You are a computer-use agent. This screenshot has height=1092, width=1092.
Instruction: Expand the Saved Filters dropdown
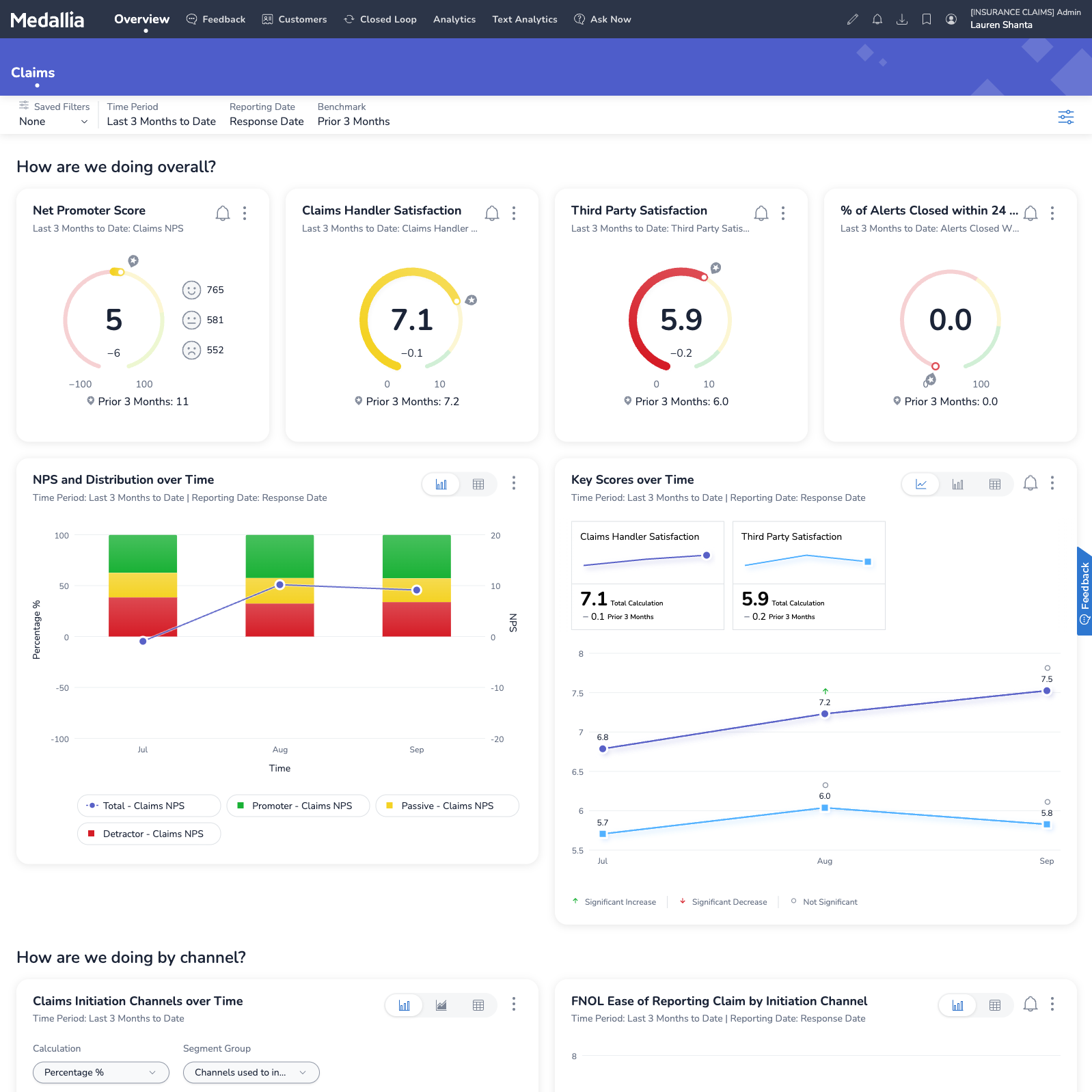coord(53,122)
